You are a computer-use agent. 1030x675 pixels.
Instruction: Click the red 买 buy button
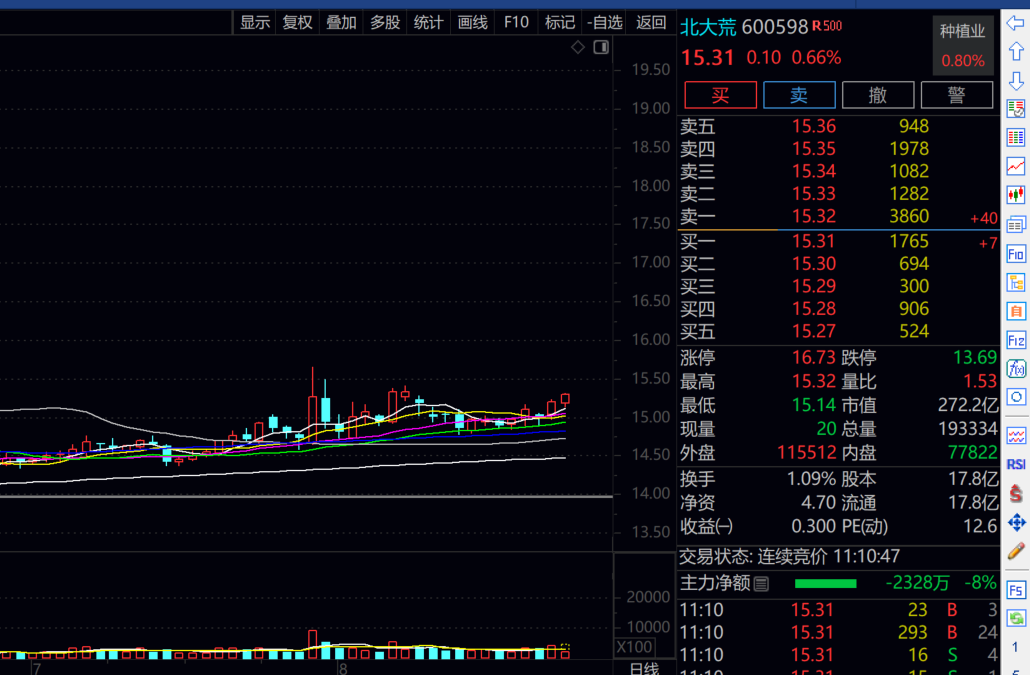point(720,95)
